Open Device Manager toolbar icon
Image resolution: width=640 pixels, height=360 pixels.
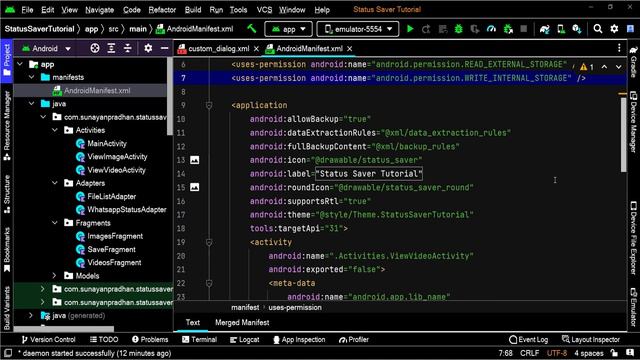coord(561,29)
